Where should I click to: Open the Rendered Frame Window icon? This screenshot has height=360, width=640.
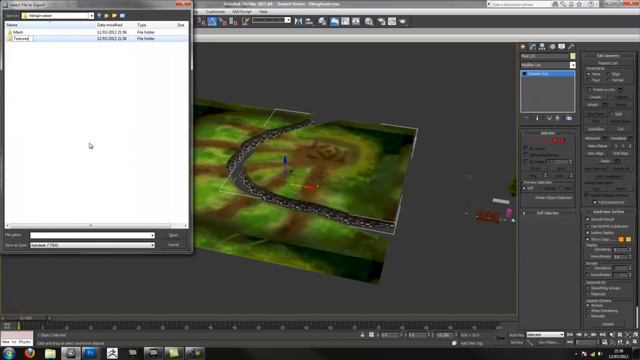(392, 21)
